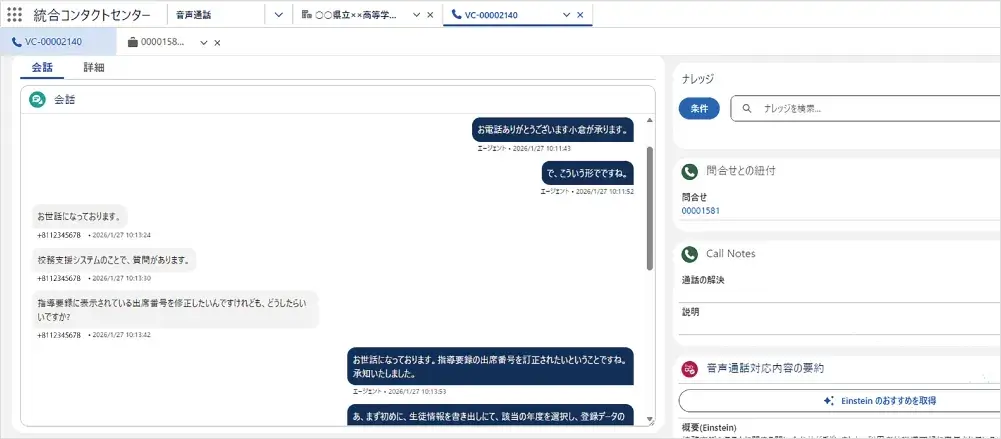Screen dimensions: 1001x439
Task: Click the message で、こういう形でですね。
Action: point(587,173)
